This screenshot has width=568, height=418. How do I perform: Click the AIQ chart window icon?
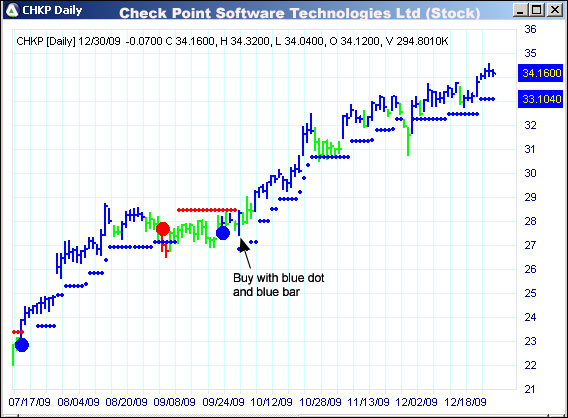click(12, 10)
